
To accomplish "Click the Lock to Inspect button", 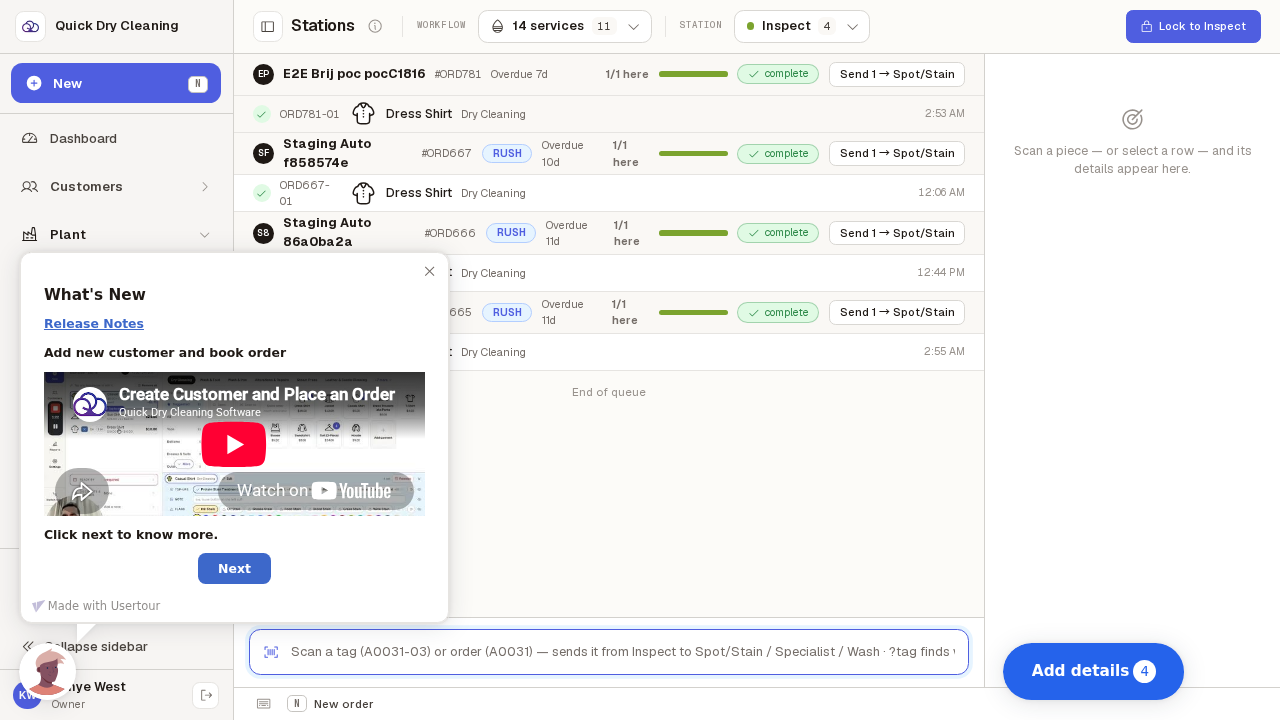I will pos(1193,26).
